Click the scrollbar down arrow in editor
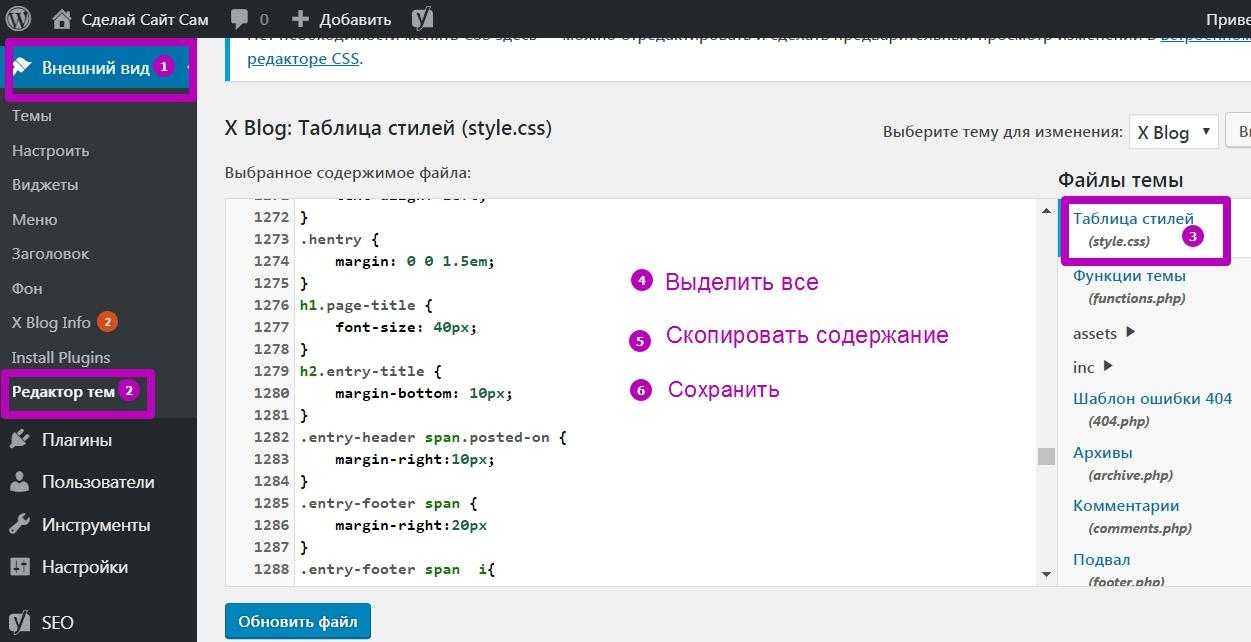1251x642 pixels. (x=1046, y=574)
